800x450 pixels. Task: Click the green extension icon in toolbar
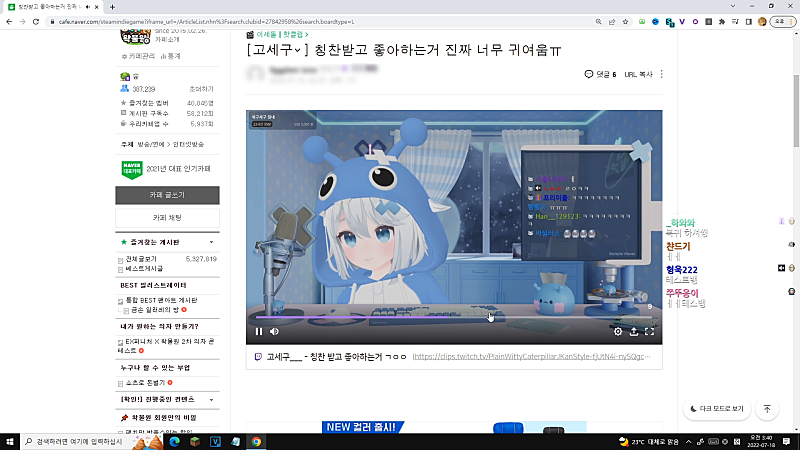[x=642, y=22]
